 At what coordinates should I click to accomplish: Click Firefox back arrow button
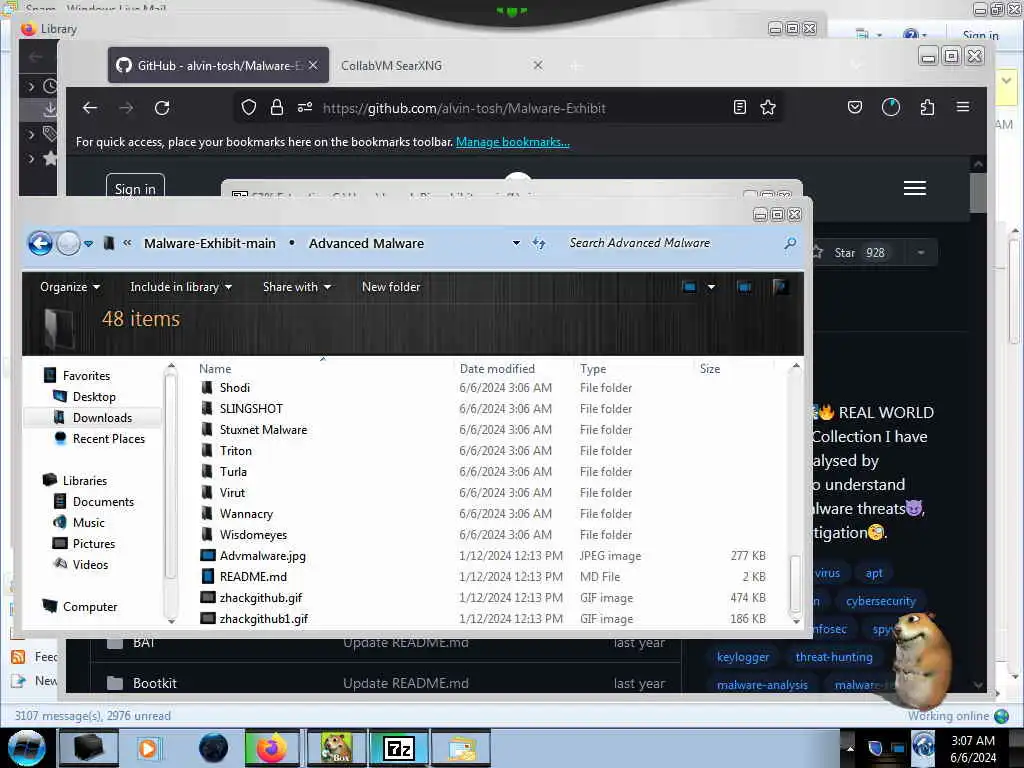point(90,108)
